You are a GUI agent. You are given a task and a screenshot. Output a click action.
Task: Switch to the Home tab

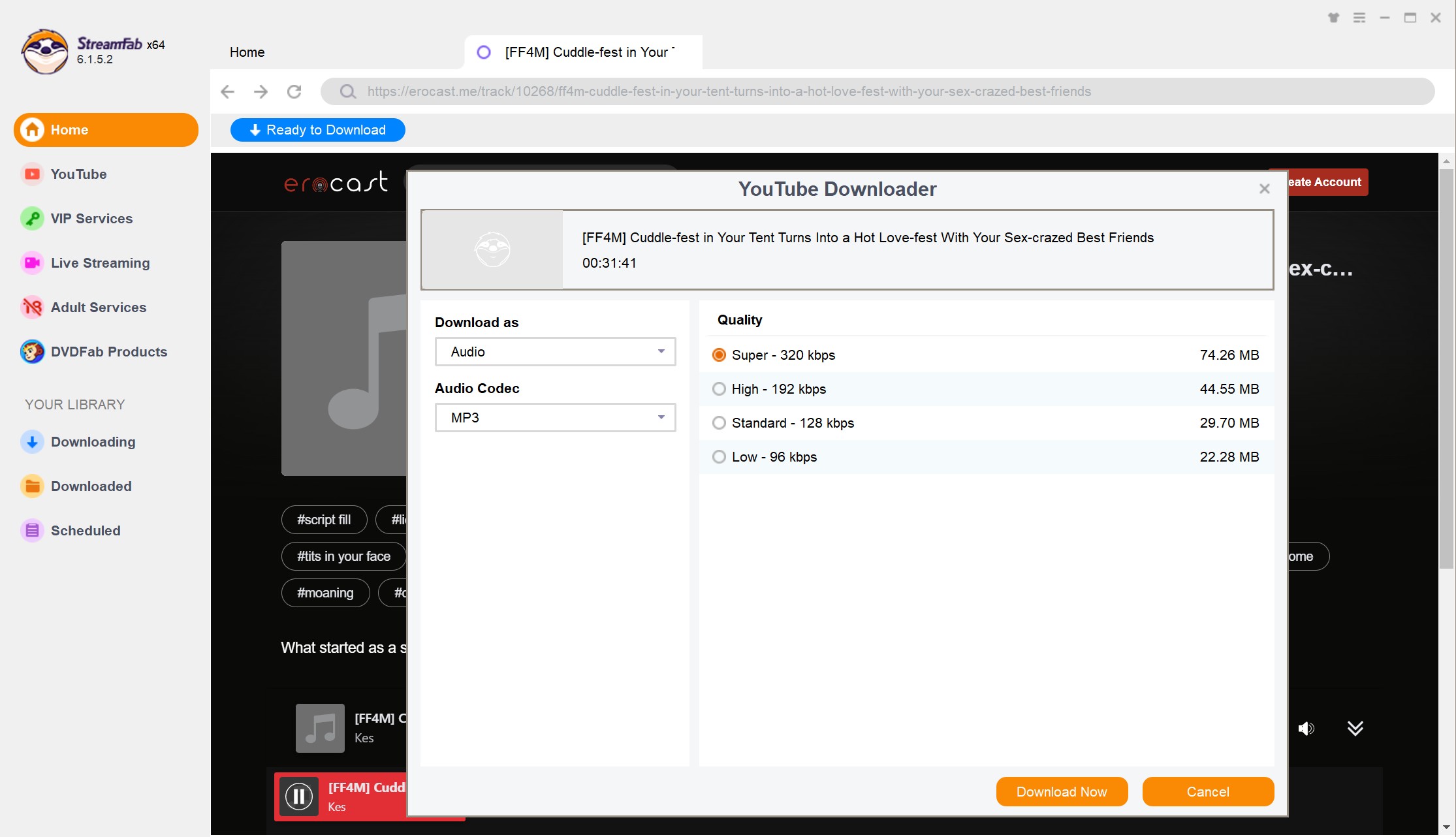point(247,52)
